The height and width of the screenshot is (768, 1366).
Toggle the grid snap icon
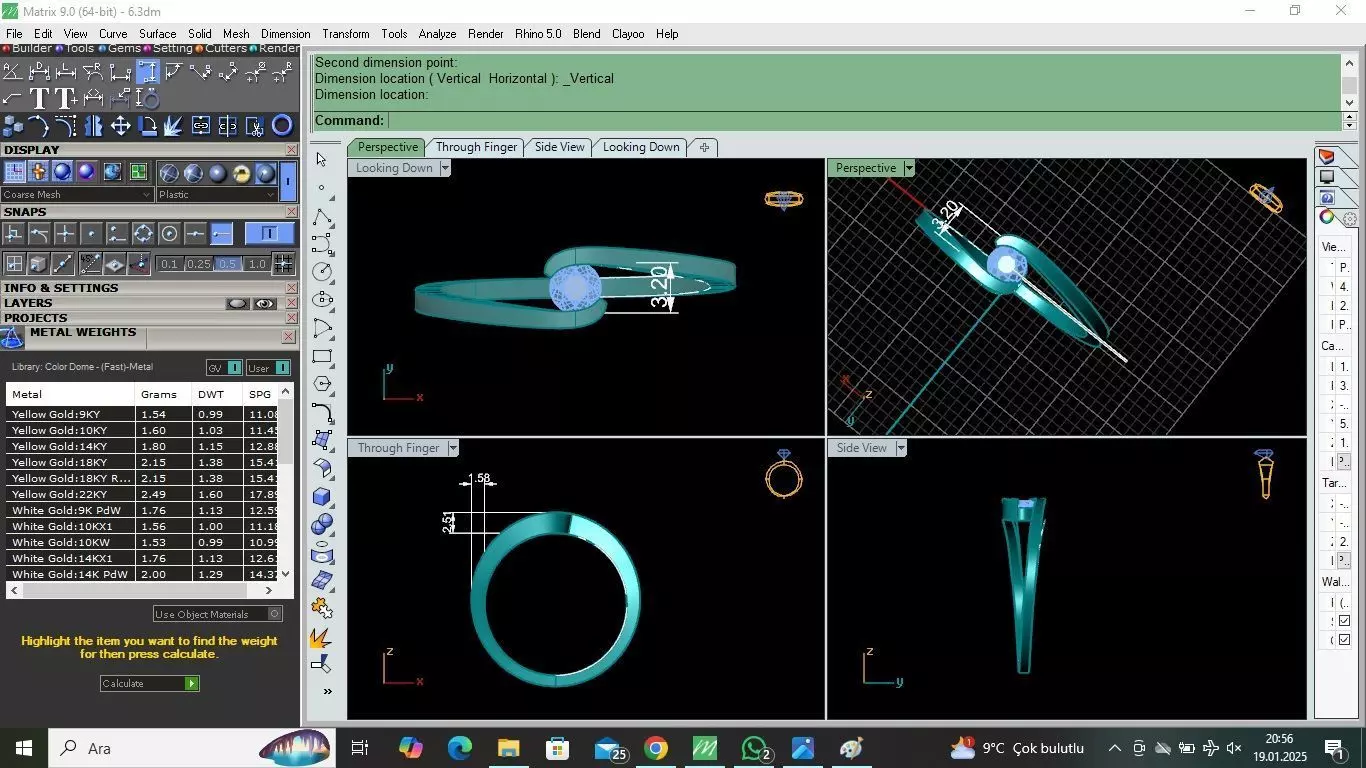tap(284, 264)
